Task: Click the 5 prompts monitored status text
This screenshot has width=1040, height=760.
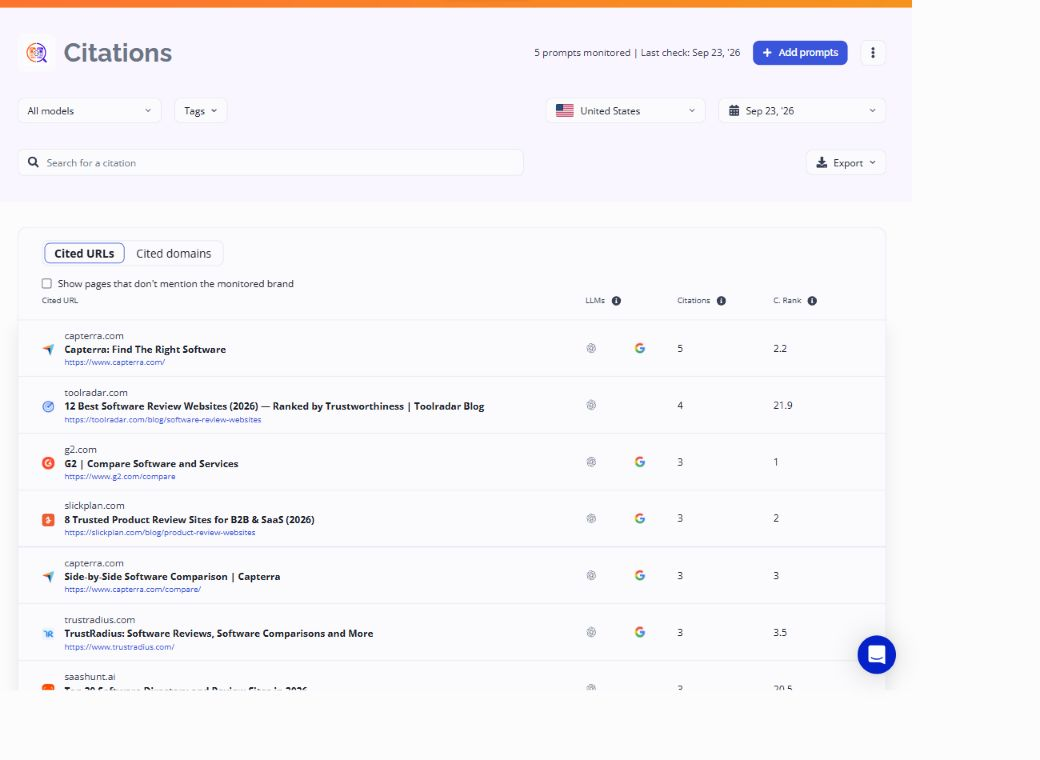Action: [x=582, y=53]
